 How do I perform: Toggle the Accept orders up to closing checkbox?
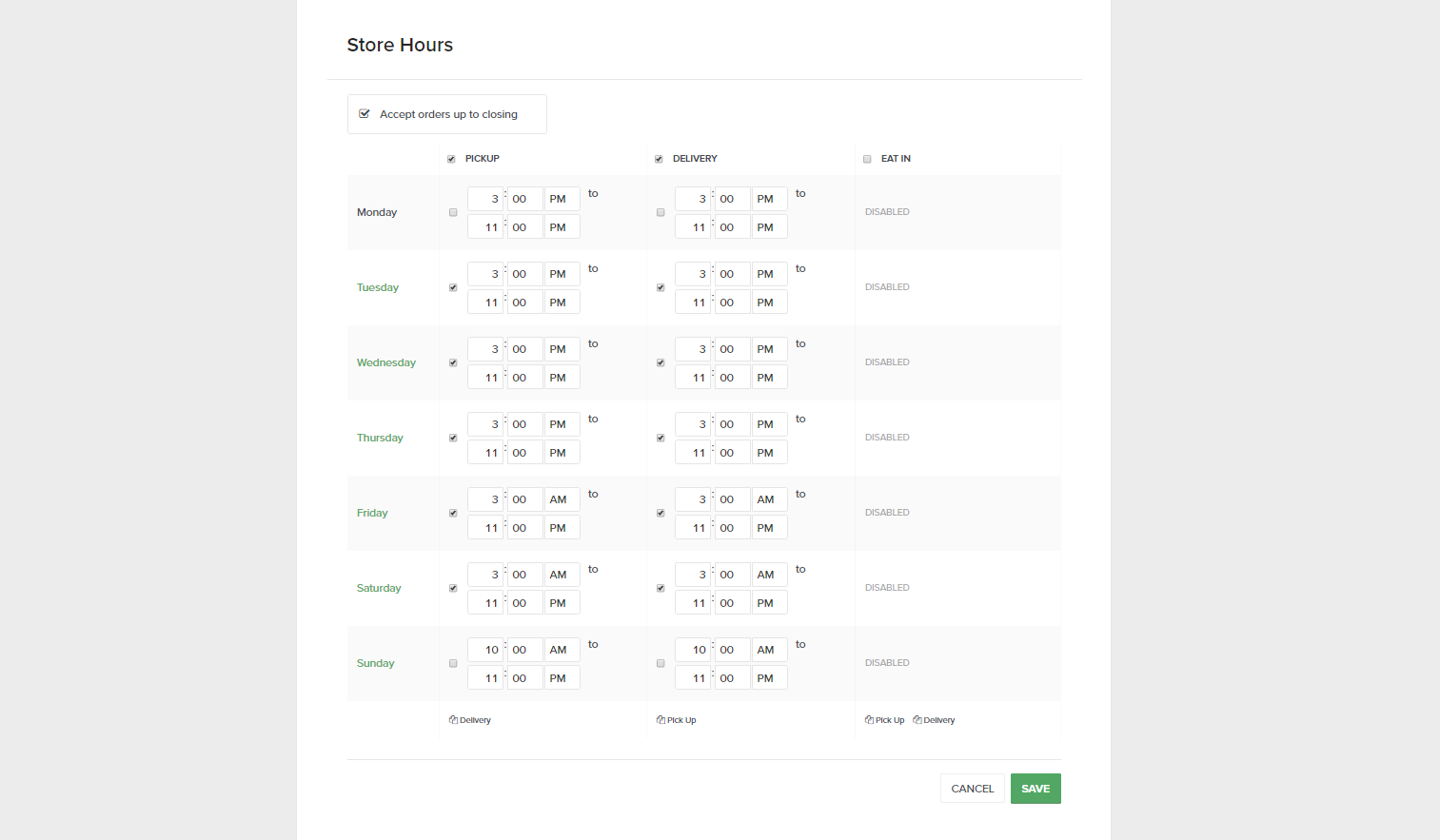tap(365, 114)
